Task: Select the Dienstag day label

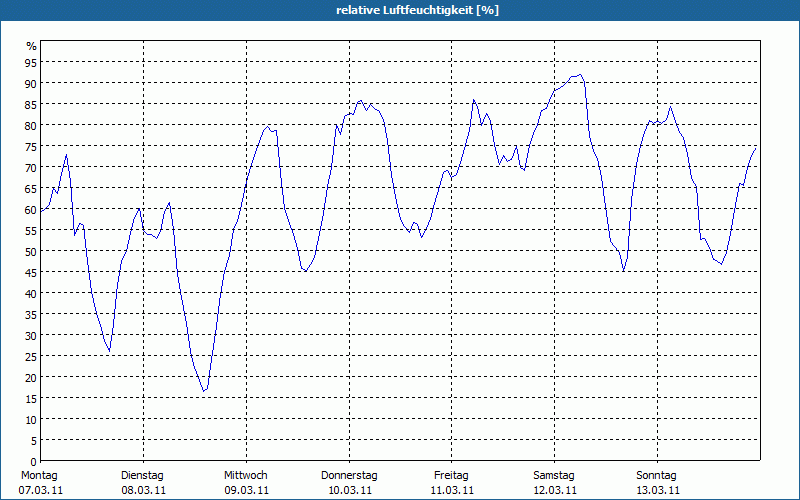Action: 142,475
